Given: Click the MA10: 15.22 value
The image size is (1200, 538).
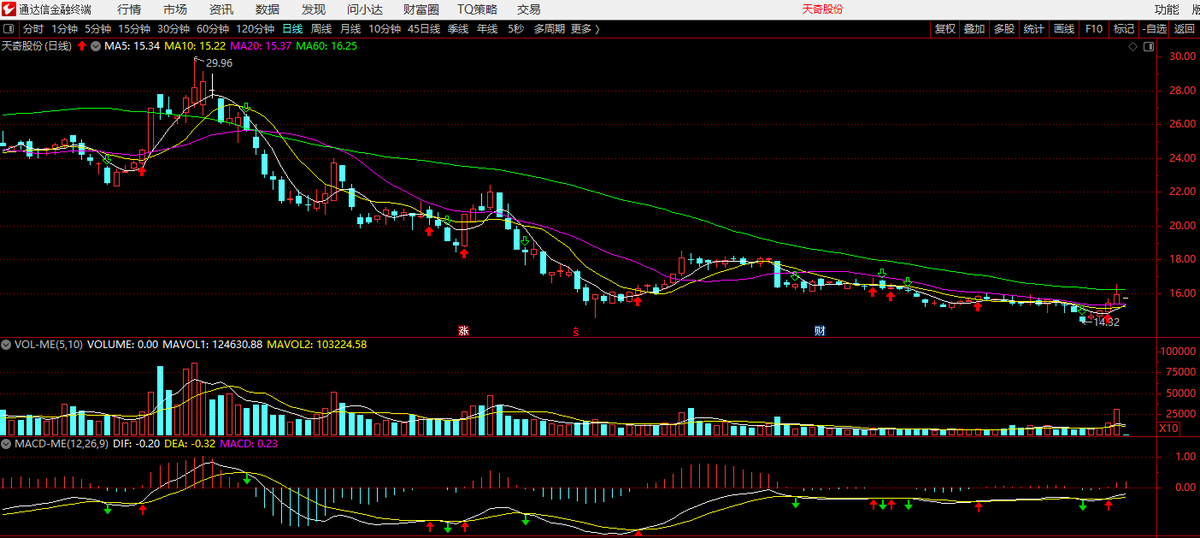Looking at the screenshot, I should 196,46.
